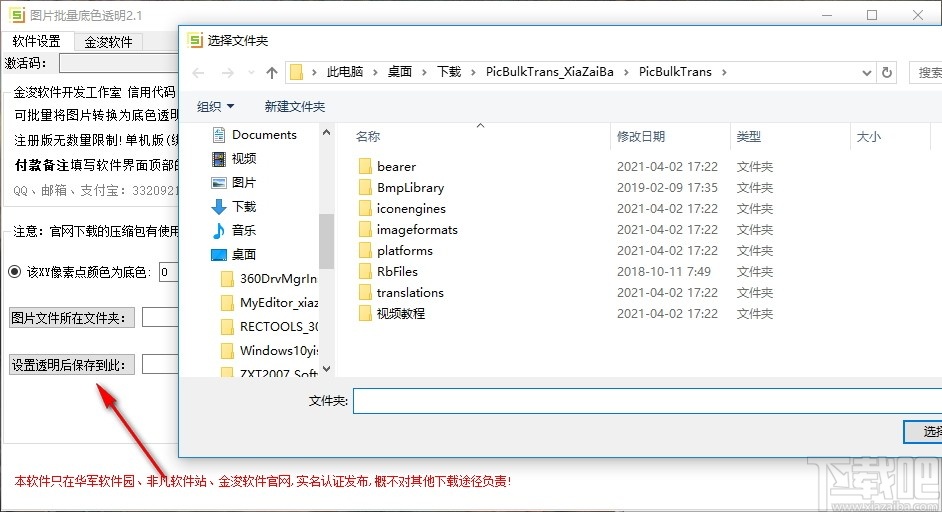Open the Windows10yi folder in sidebar
Screen dimensions: 942x512
pos(270,350)
